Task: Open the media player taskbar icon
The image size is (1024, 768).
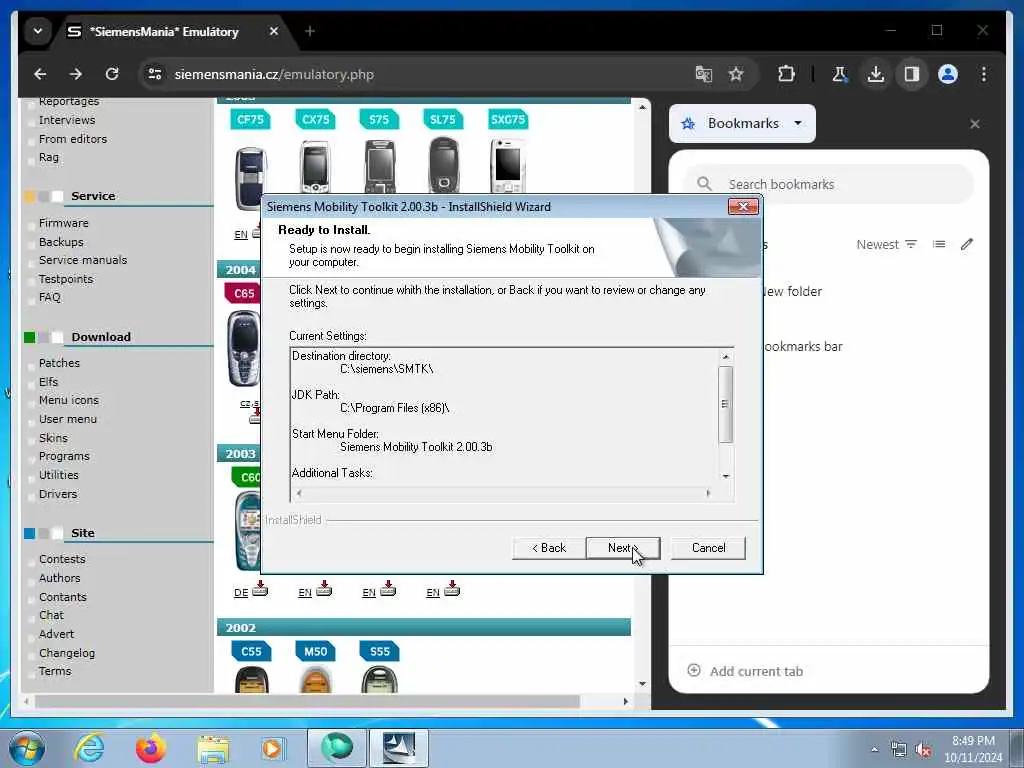Action: [x=272, y=749]
